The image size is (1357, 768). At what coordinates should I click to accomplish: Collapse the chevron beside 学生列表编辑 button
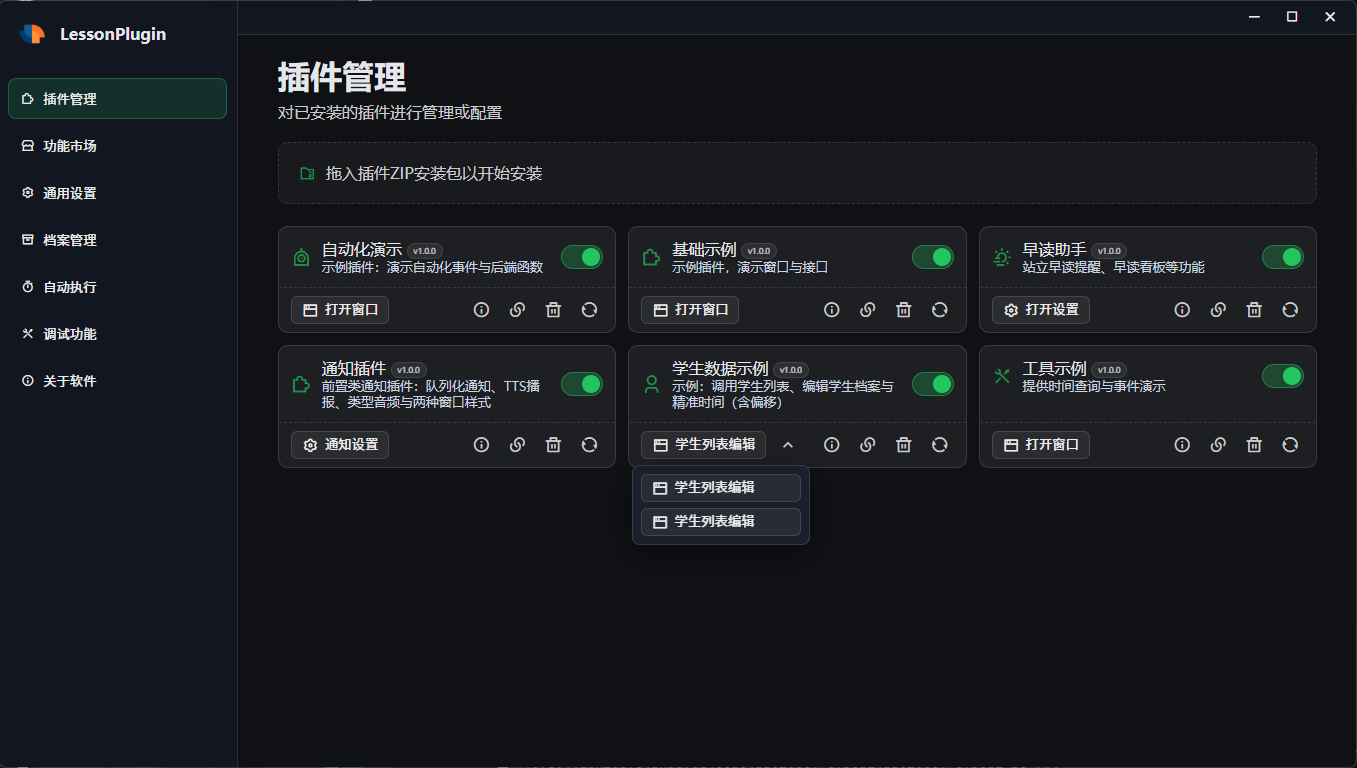tap(787, 445)
